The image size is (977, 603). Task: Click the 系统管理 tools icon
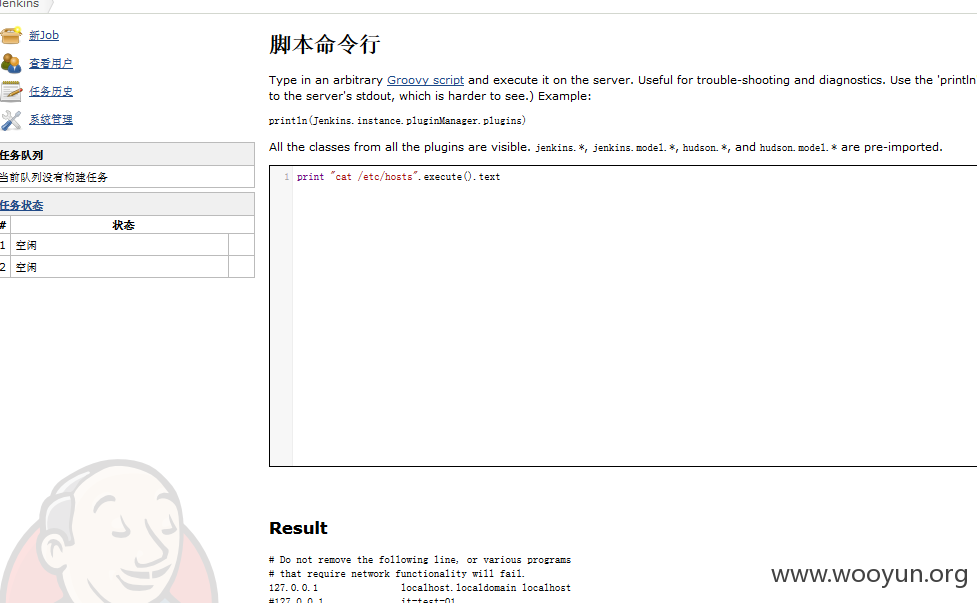point(11,120)
